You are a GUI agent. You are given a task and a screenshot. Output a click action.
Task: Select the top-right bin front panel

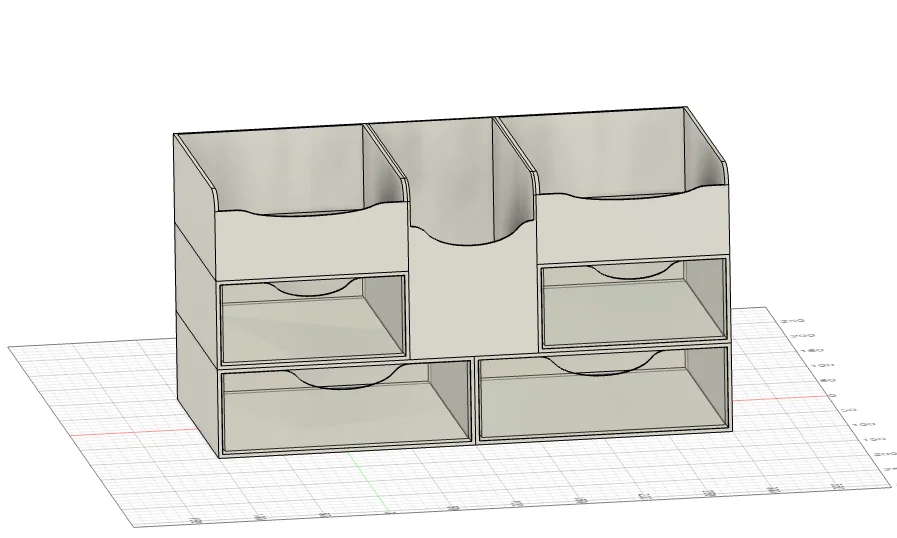(x=633, y=224)
